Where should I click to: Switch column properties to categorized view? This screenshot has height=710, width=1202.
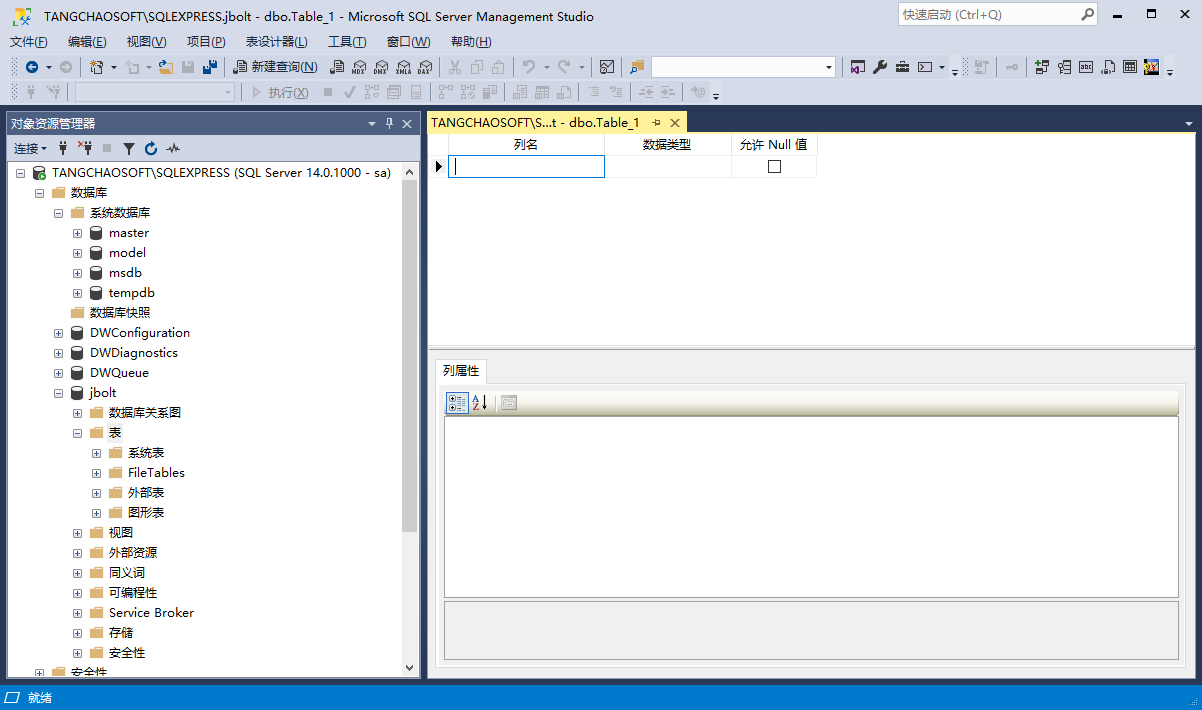pyautogui.click(x=457, y=403)
